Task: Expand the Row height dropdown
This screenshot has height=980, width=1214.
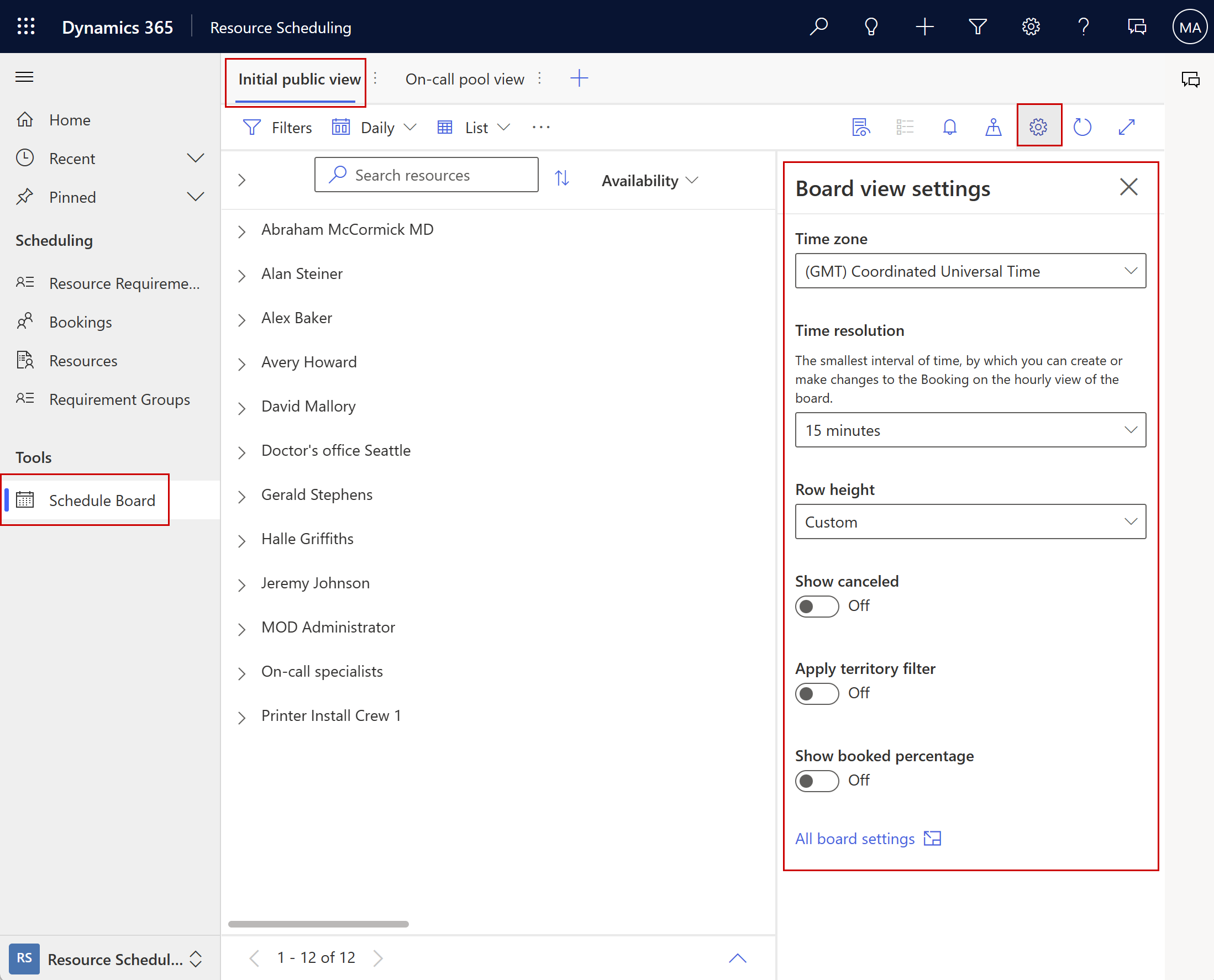Action: tap(1128, 521)
